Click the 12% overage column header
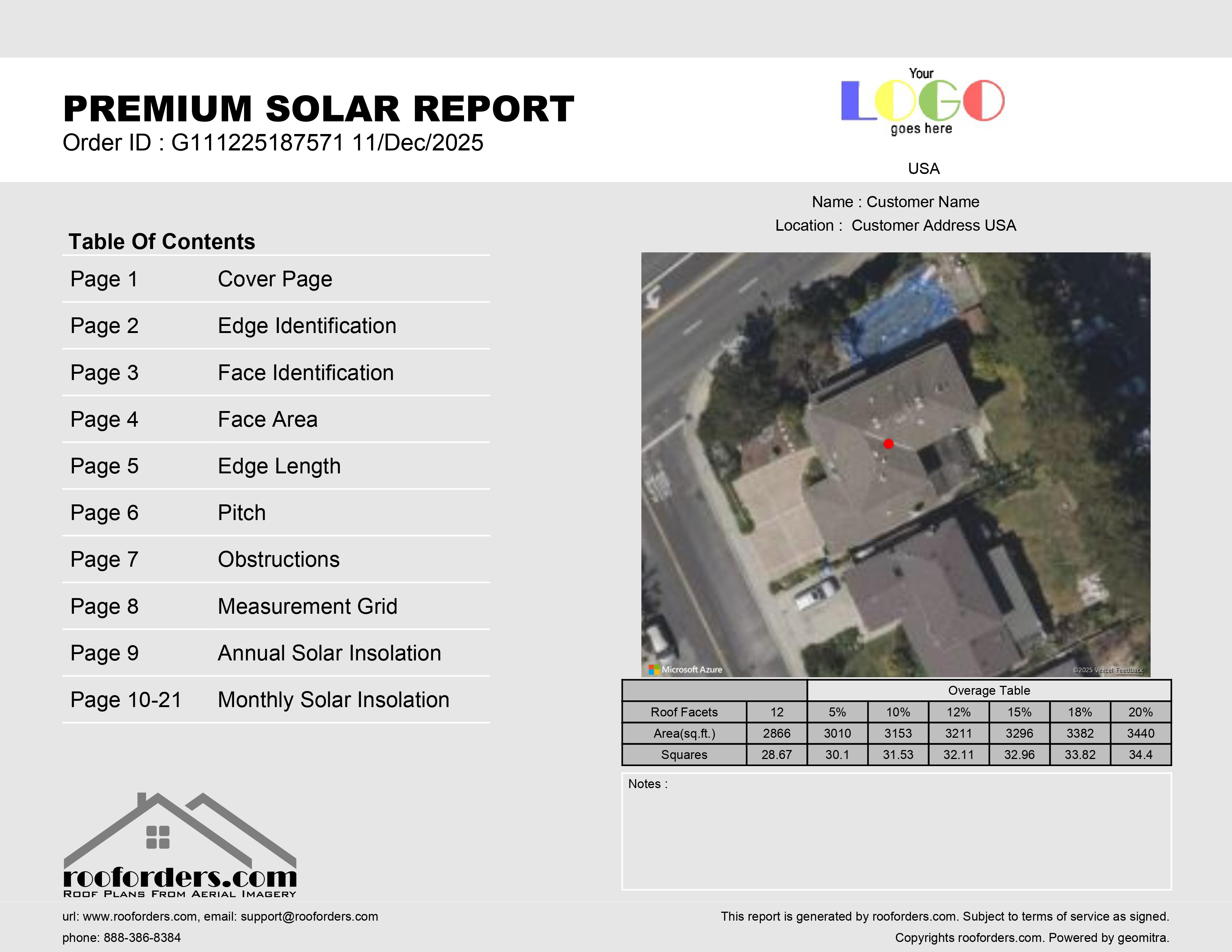This screenshot has width=1232, height=952. pos(958,712)
